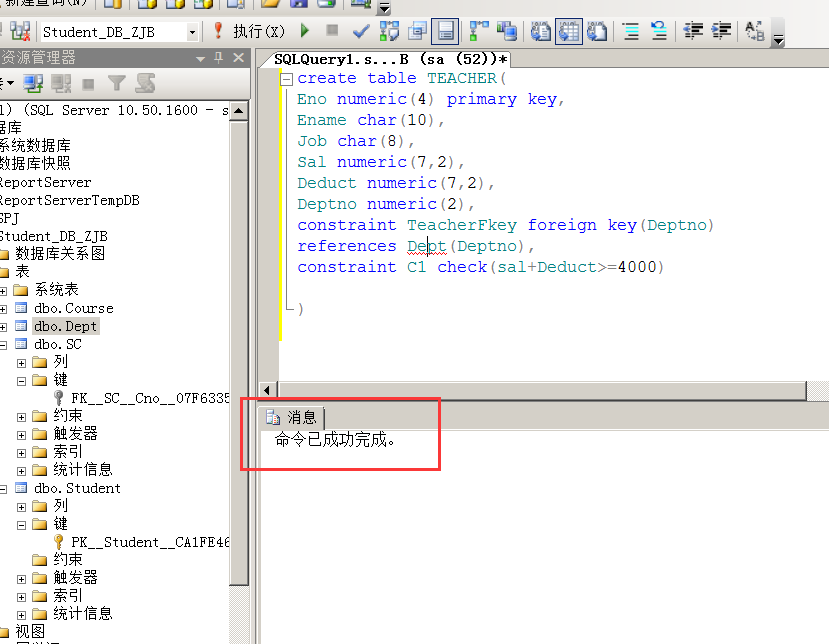829x644 pixels.
Task: Click the green debug play arrow
Action: pos(305,31)
